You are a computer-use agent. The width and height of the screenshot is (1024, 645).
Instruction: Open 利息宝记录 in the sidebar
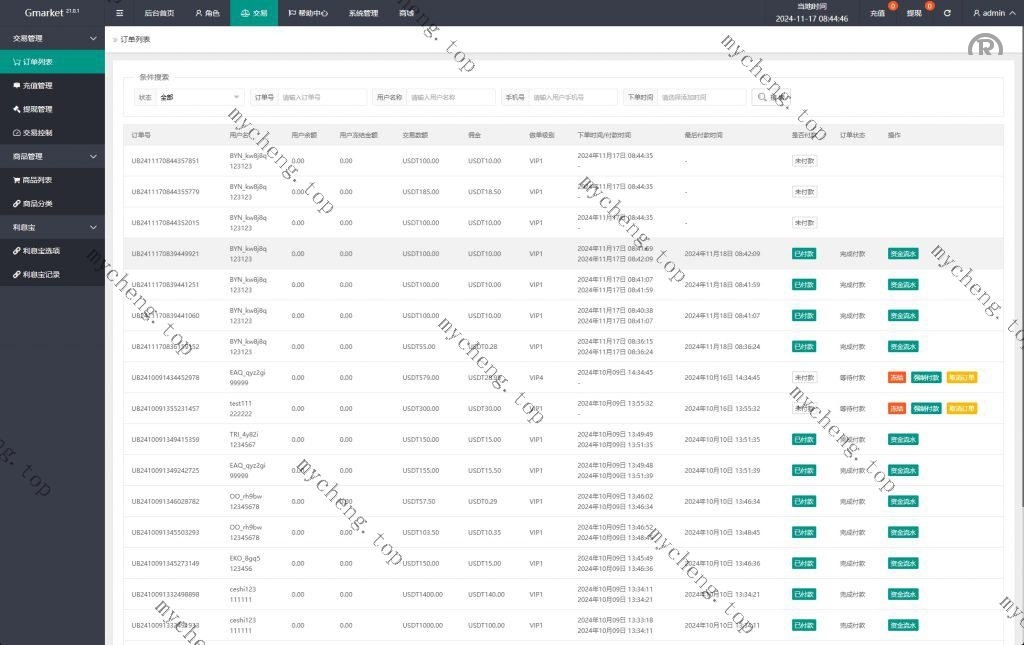click(x=41, y=274)
